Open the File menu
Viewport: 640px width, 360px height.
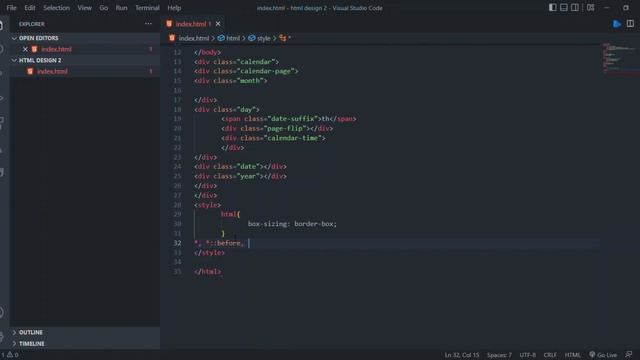[x=11, y=8]
